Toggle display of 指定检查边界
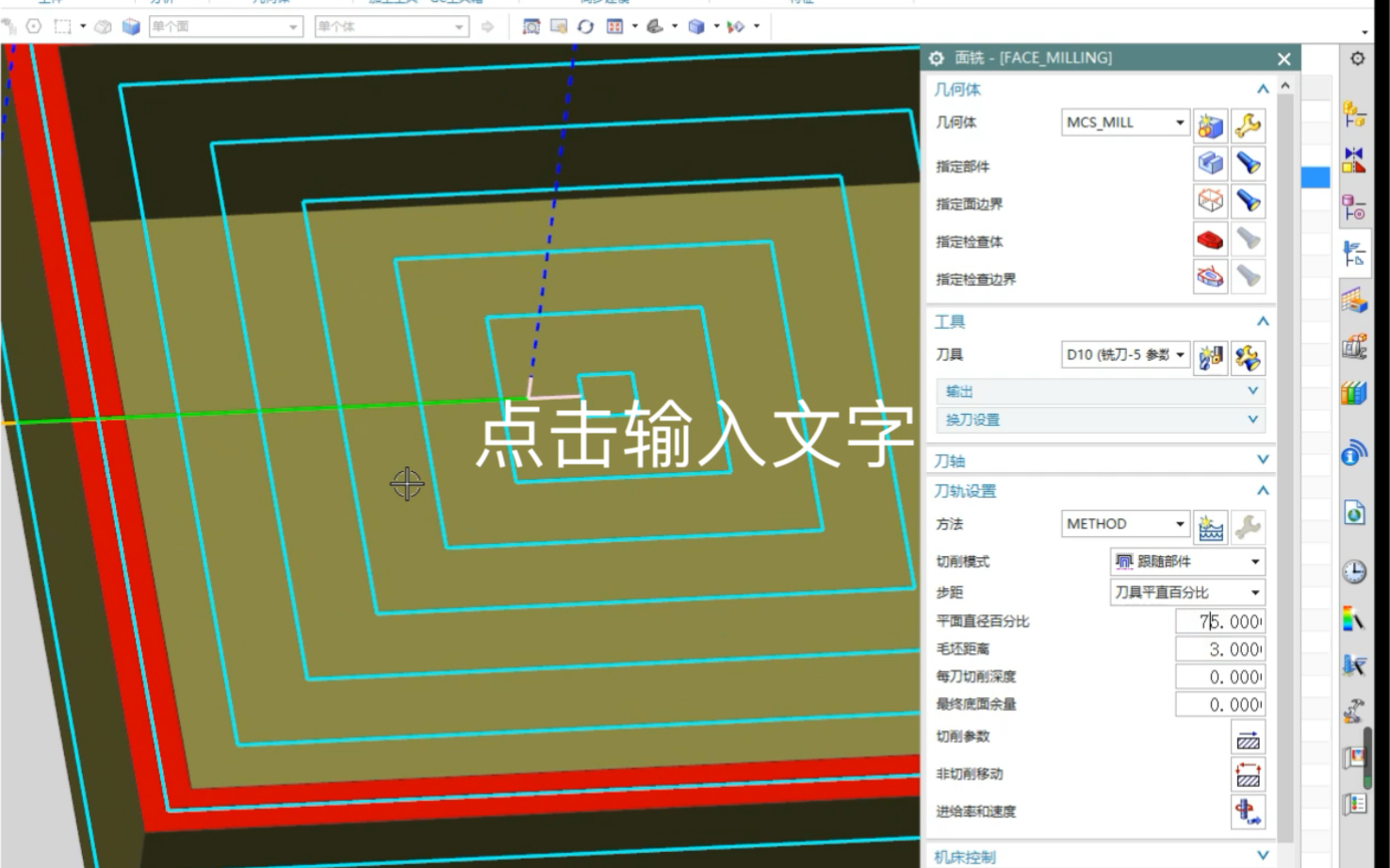The image size is (1390, 868). pos(1249,276)
